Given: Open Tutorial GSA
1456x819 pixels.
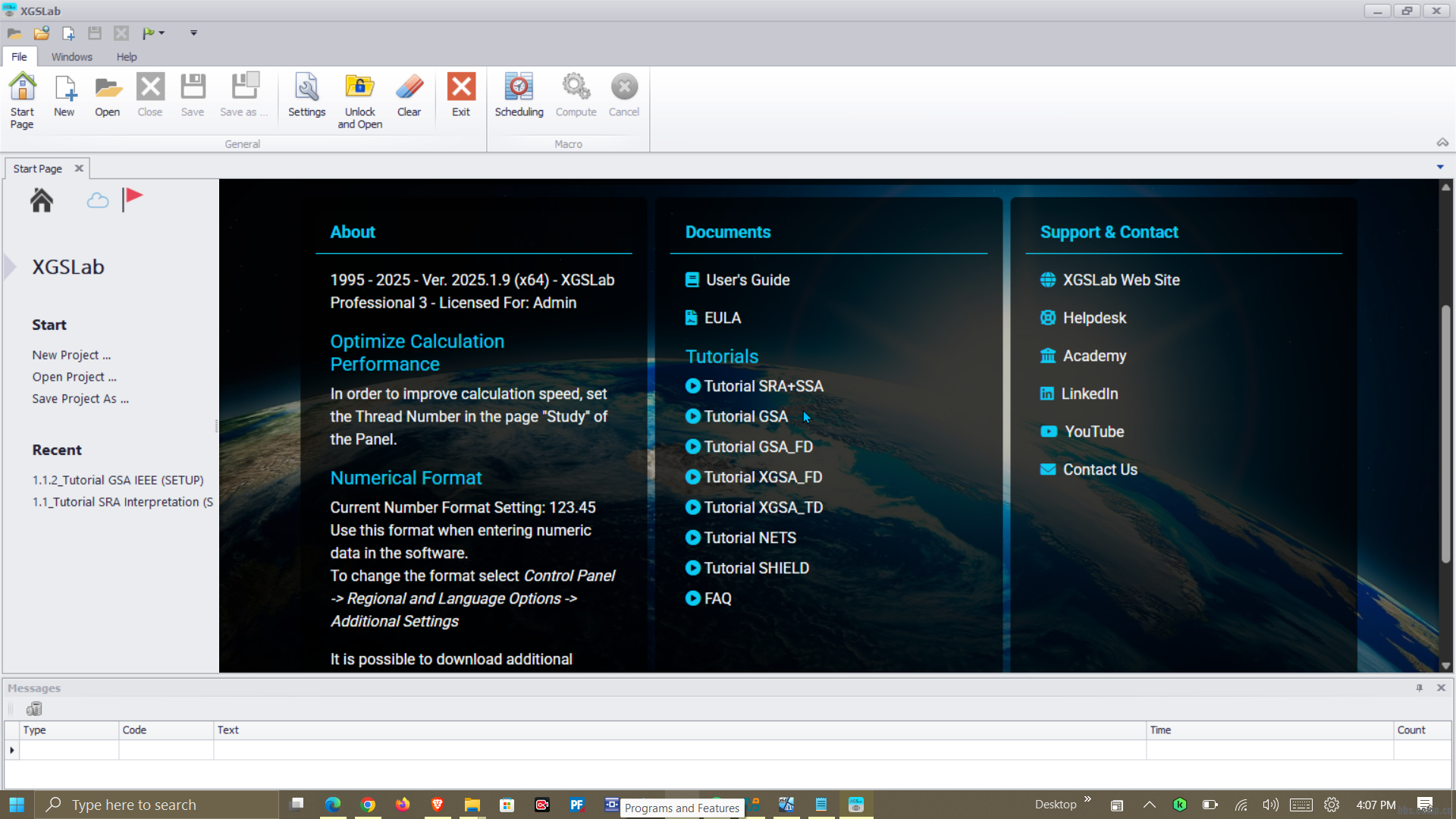Looking at the screenshot, I should tap(736, 416).
